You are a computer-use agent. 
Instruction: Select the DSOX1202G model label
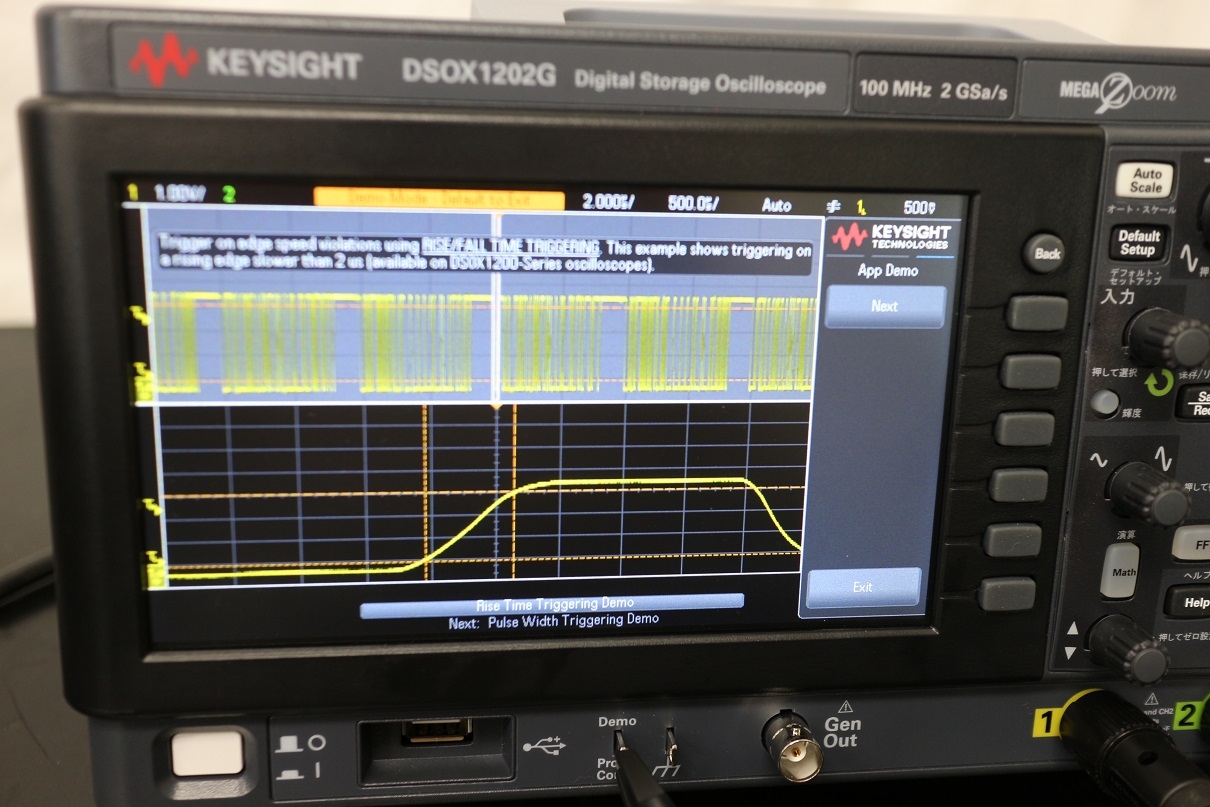[x=477, y=74]
